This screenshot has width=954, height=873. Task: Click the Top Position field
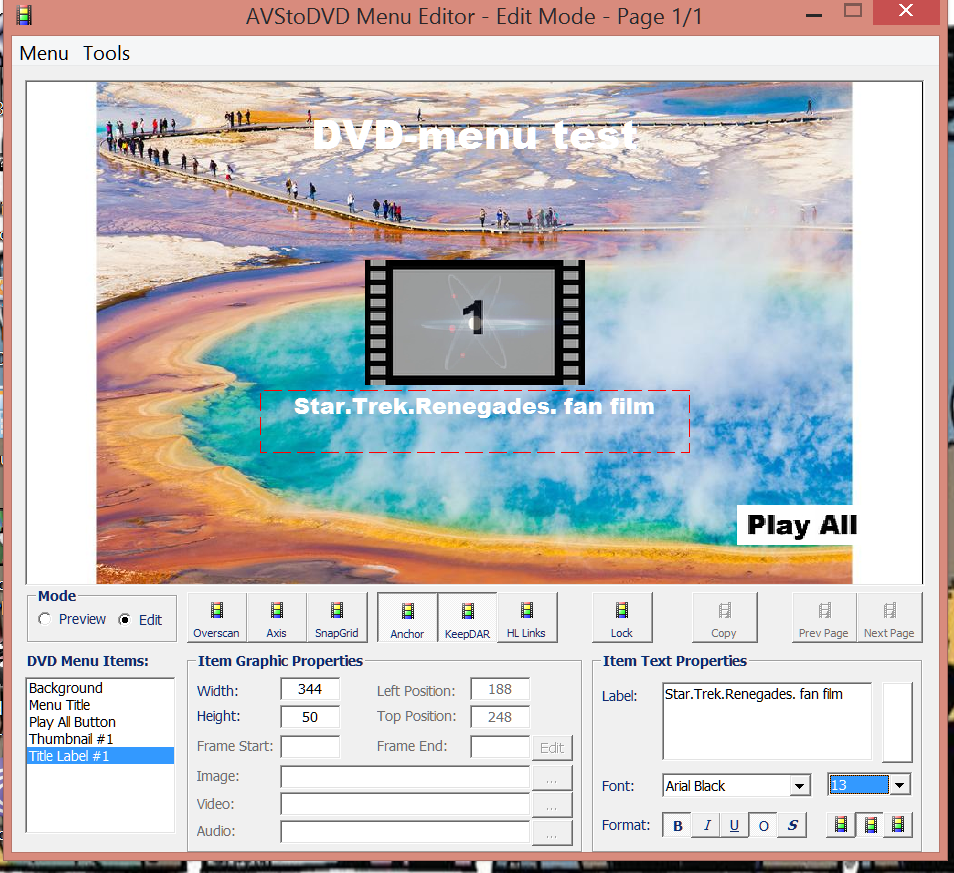click(500, 717)
